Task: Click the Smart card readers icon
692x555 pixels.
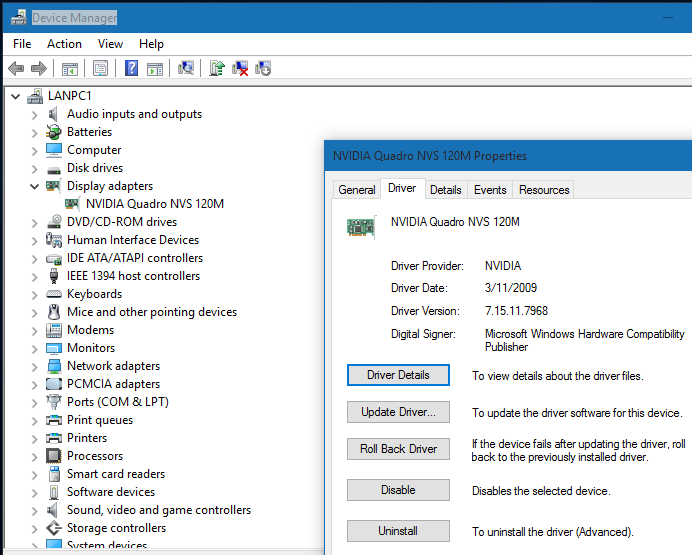Action: [54, 474]
